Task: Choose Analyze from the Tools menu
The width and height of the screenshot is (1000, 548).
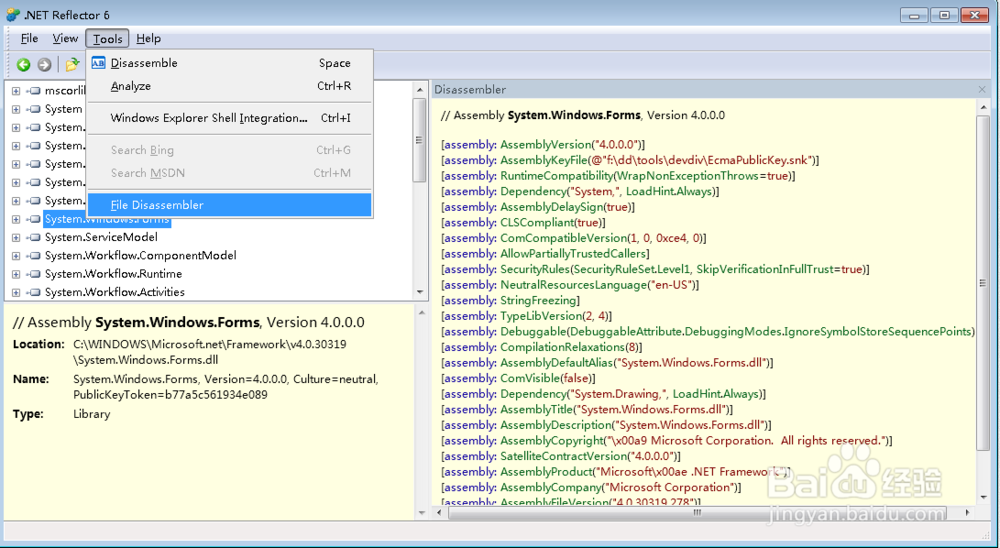Action: (x=230, y=86)
